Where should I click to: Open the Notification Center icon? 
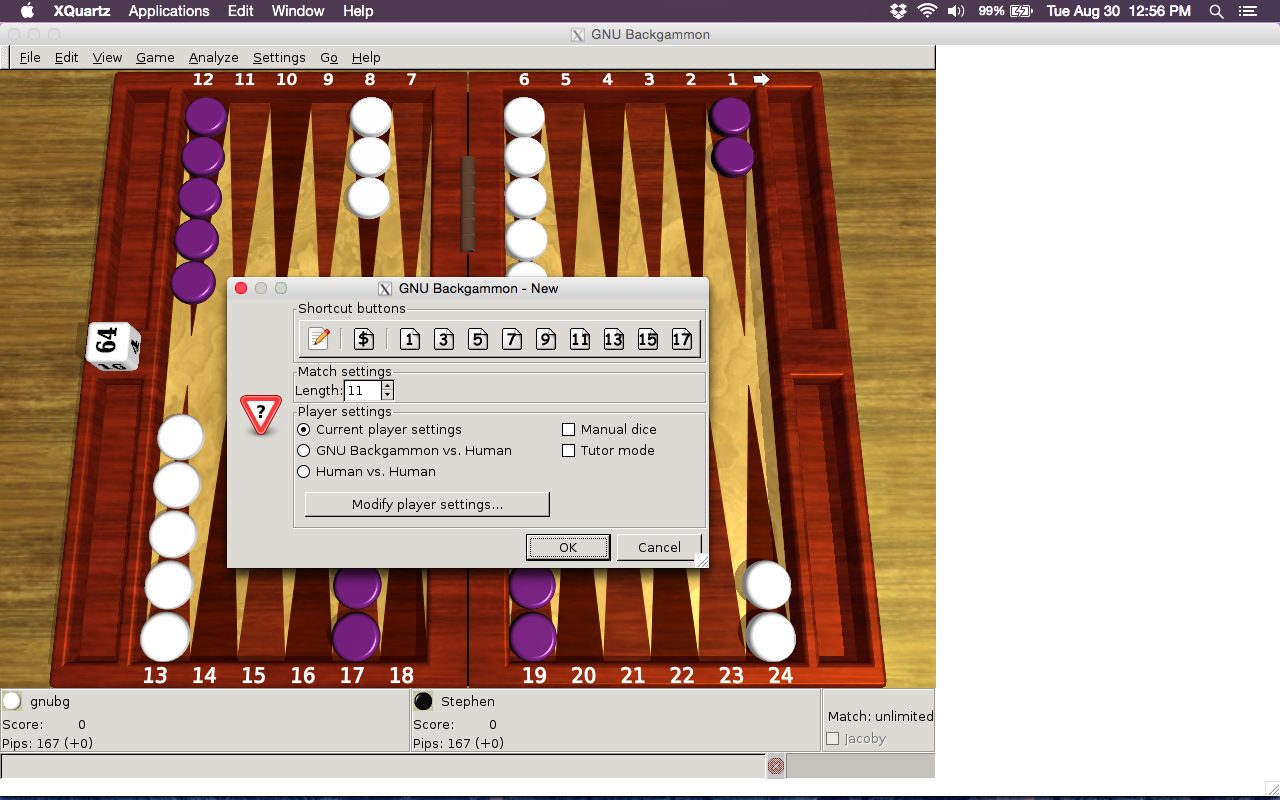1247,11
